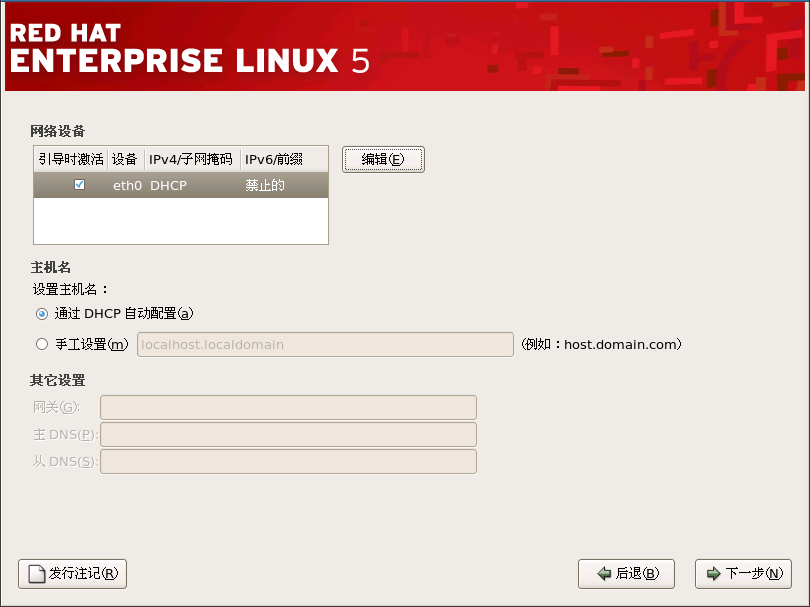810x607 pixels.
Task: Click the release notes document icon
Action: click(37, 574)
